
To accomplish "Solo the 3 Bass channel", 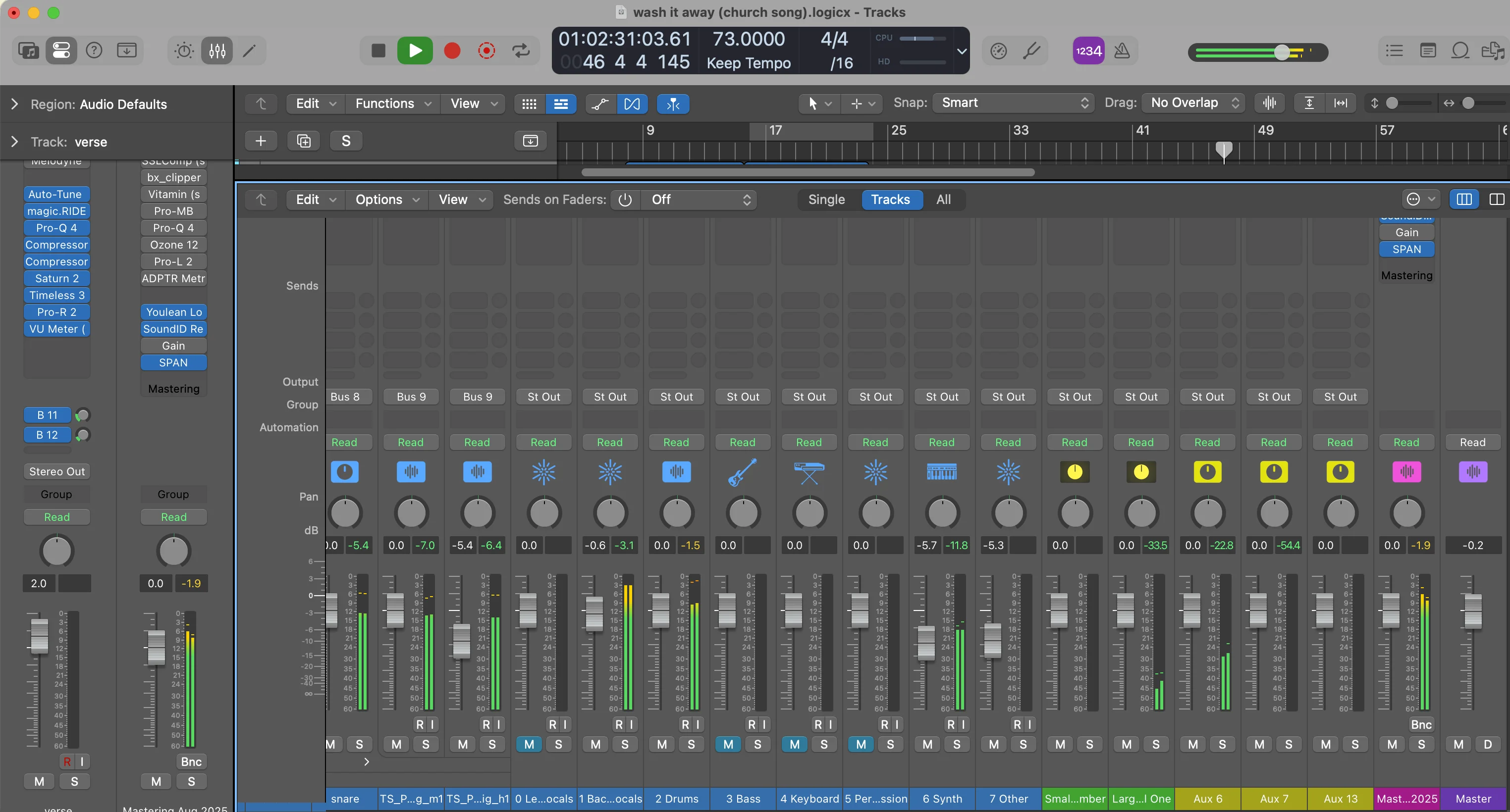I will click(757, 744).
